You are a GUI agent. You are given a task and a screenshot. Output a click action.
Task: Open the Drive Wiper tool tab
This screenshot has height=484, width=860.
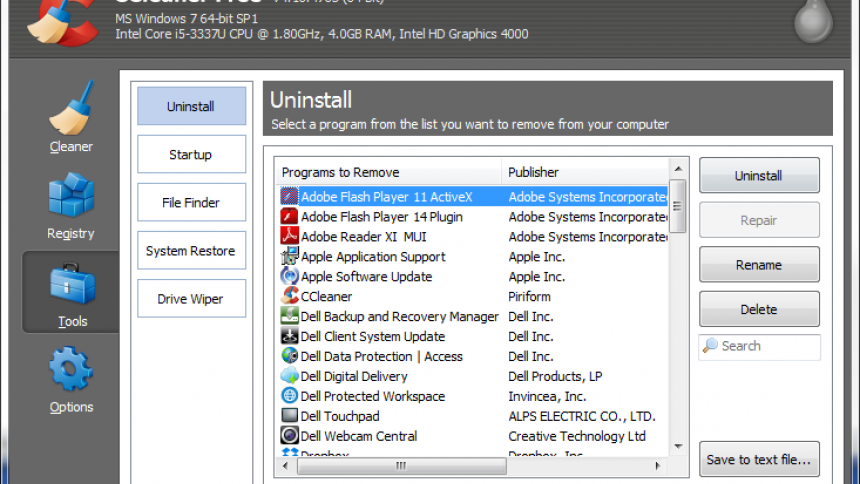(x=191, y=299)
